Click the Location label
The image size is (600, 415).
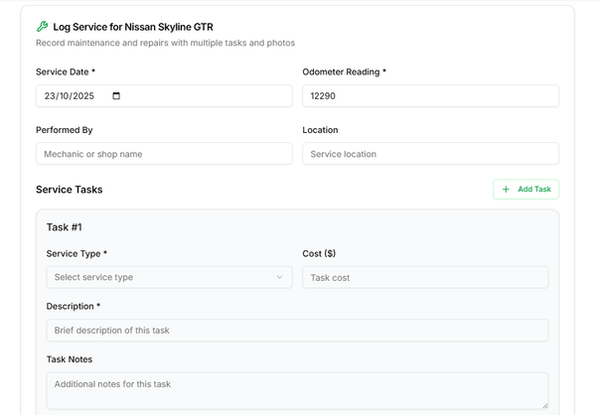[320, 130]
